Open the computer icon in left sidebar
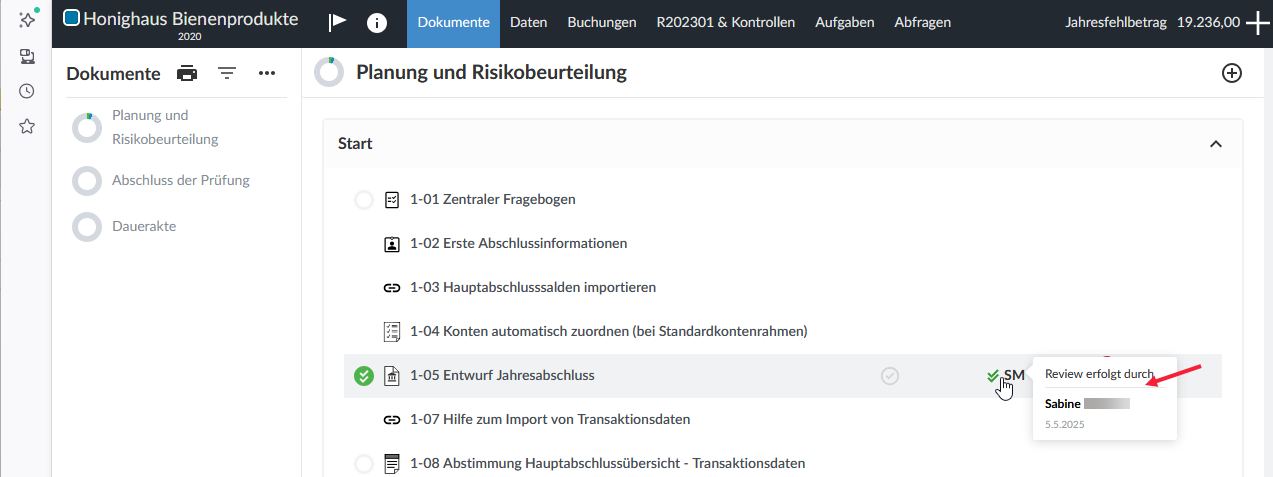Image resolution: width=1273 pixels, height=477 pixels. point(27,56)
